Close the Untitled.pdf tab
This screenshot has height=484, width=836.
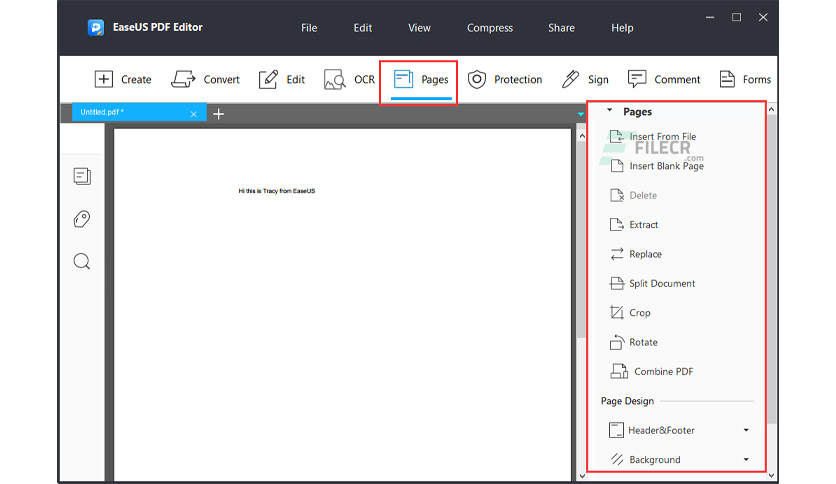point(194,114)
